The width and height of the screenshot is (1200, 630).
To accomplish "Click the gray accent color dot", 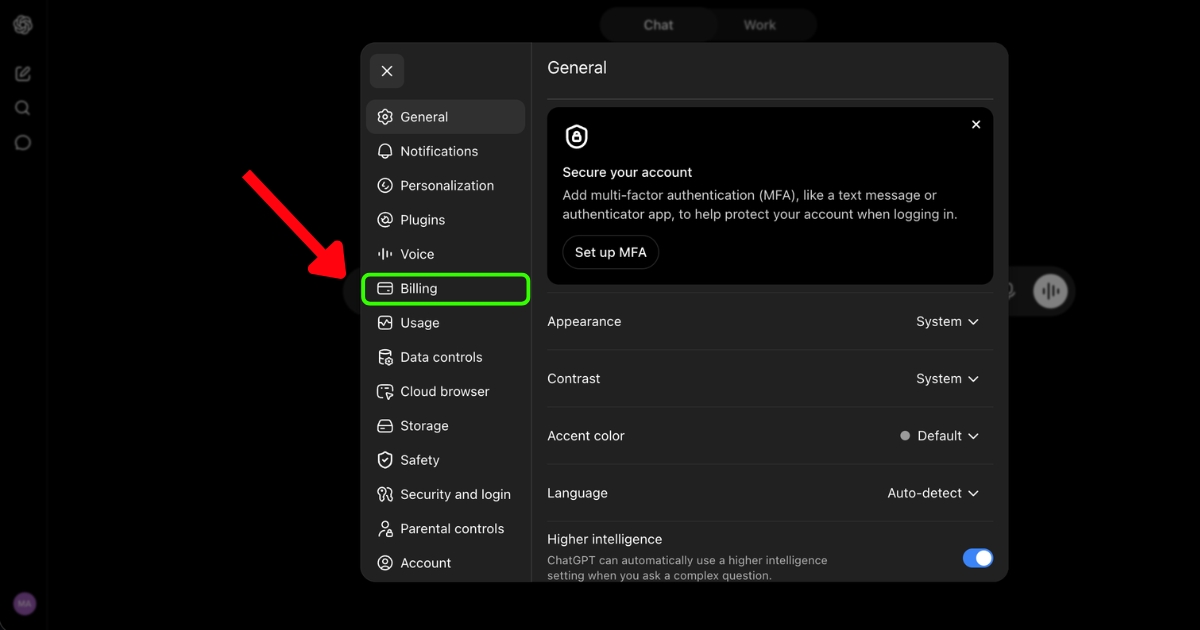I will 905,436.
